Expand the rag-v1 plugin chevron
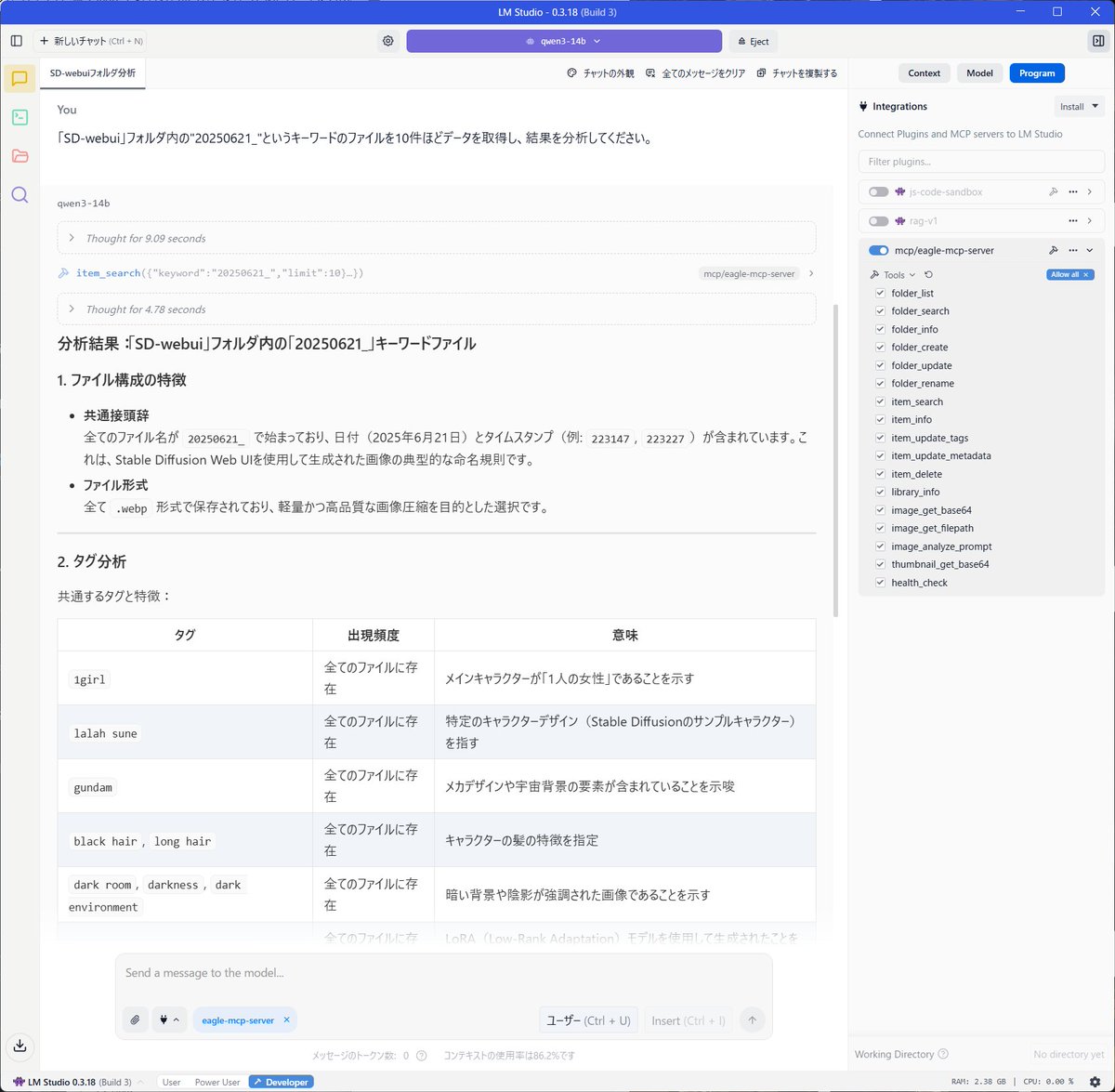Screen dimensions: 1115x1092 pyautogui.click(x=1090, y=221)
